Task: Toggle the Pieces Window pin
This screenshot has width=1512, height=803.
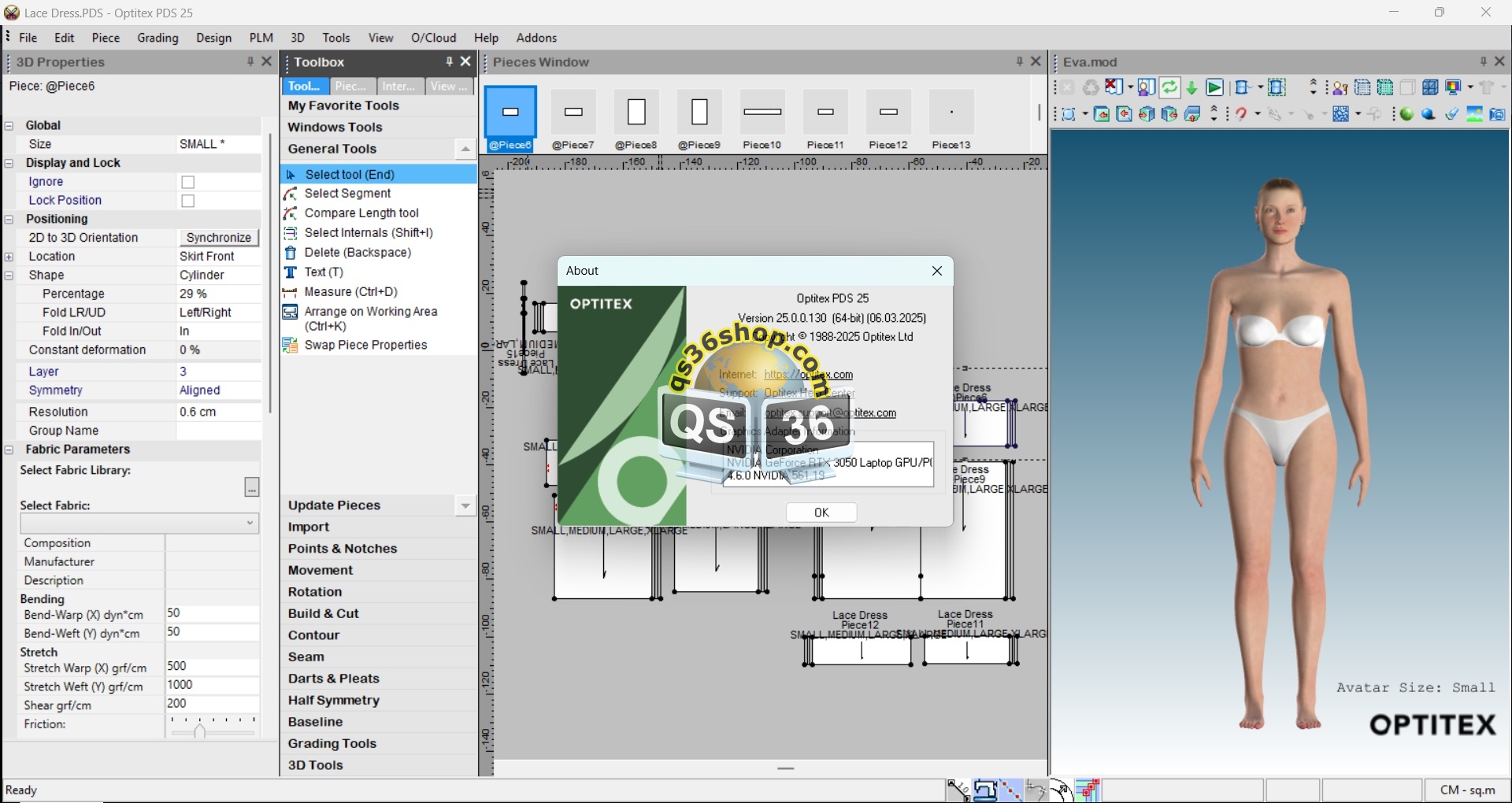Action: point(1020,61)
